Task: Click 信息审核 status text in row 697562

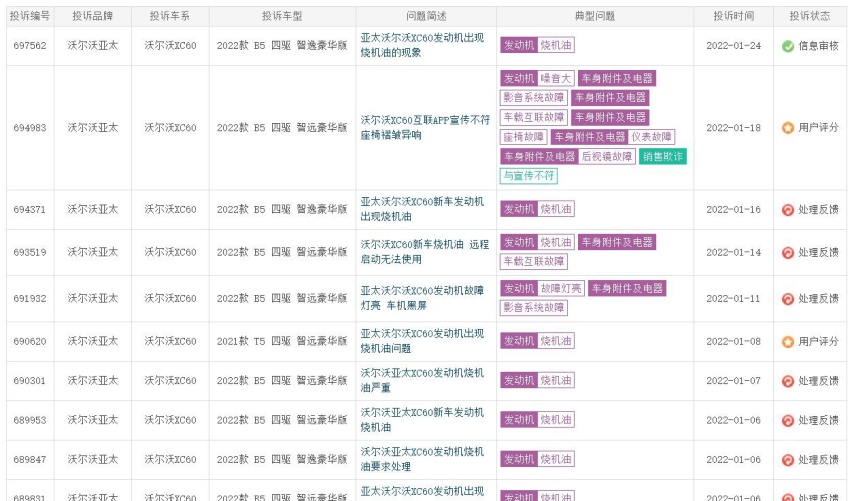Action: click(x=818, y=46)
